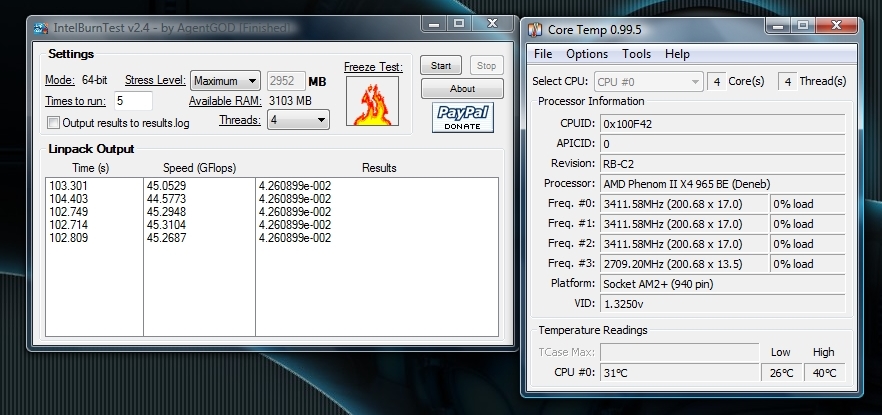Click the Revision value RB-C2
882x415 pixels.
pyautogui.click(x=723, y=164)
